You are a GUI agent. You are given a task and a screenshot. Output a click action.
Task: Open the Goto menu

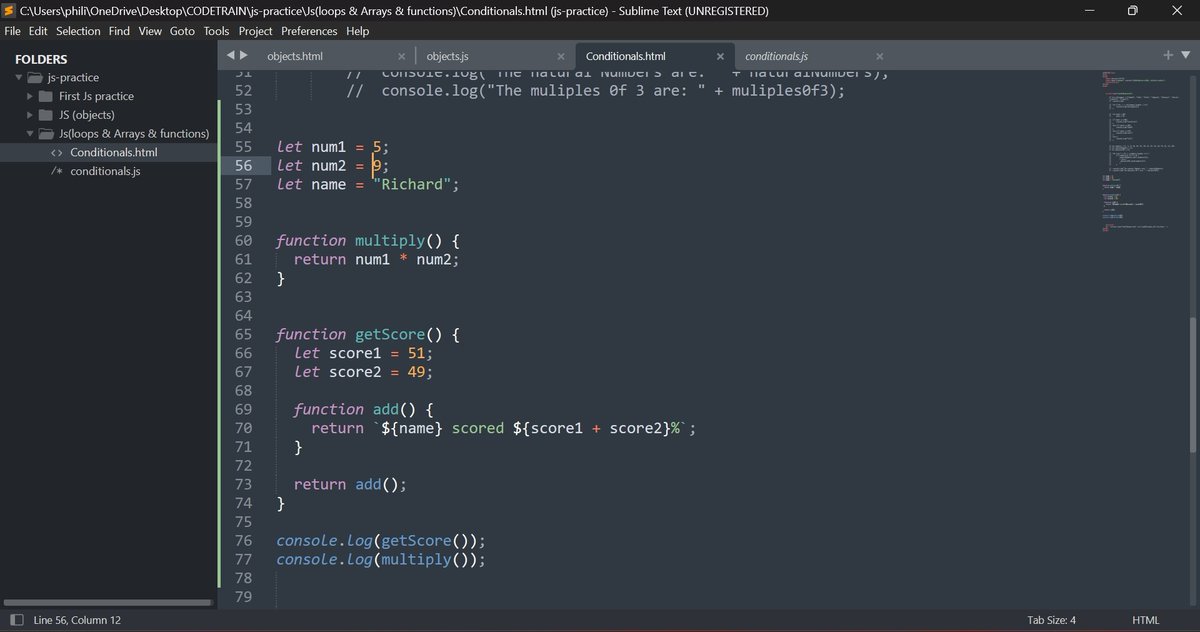182,31
